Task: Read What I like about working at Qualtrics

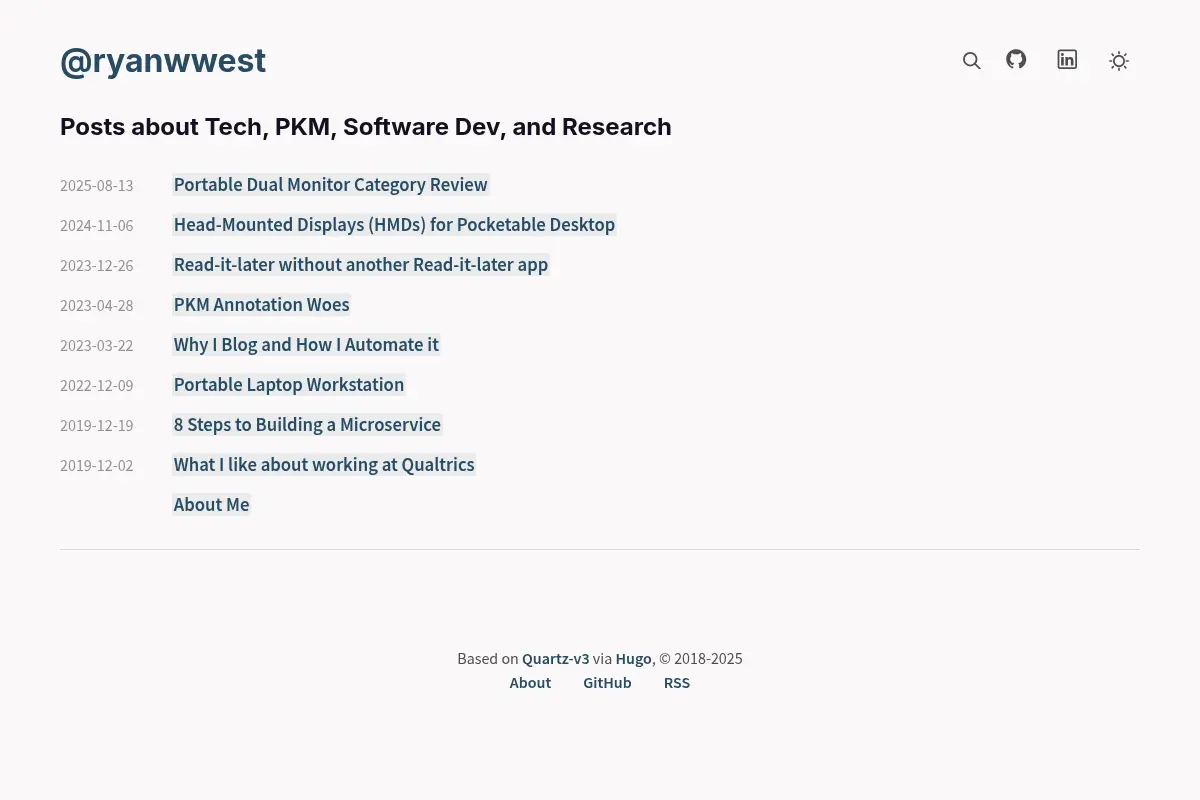Action: pyautogui.click(x=324, y=465)
